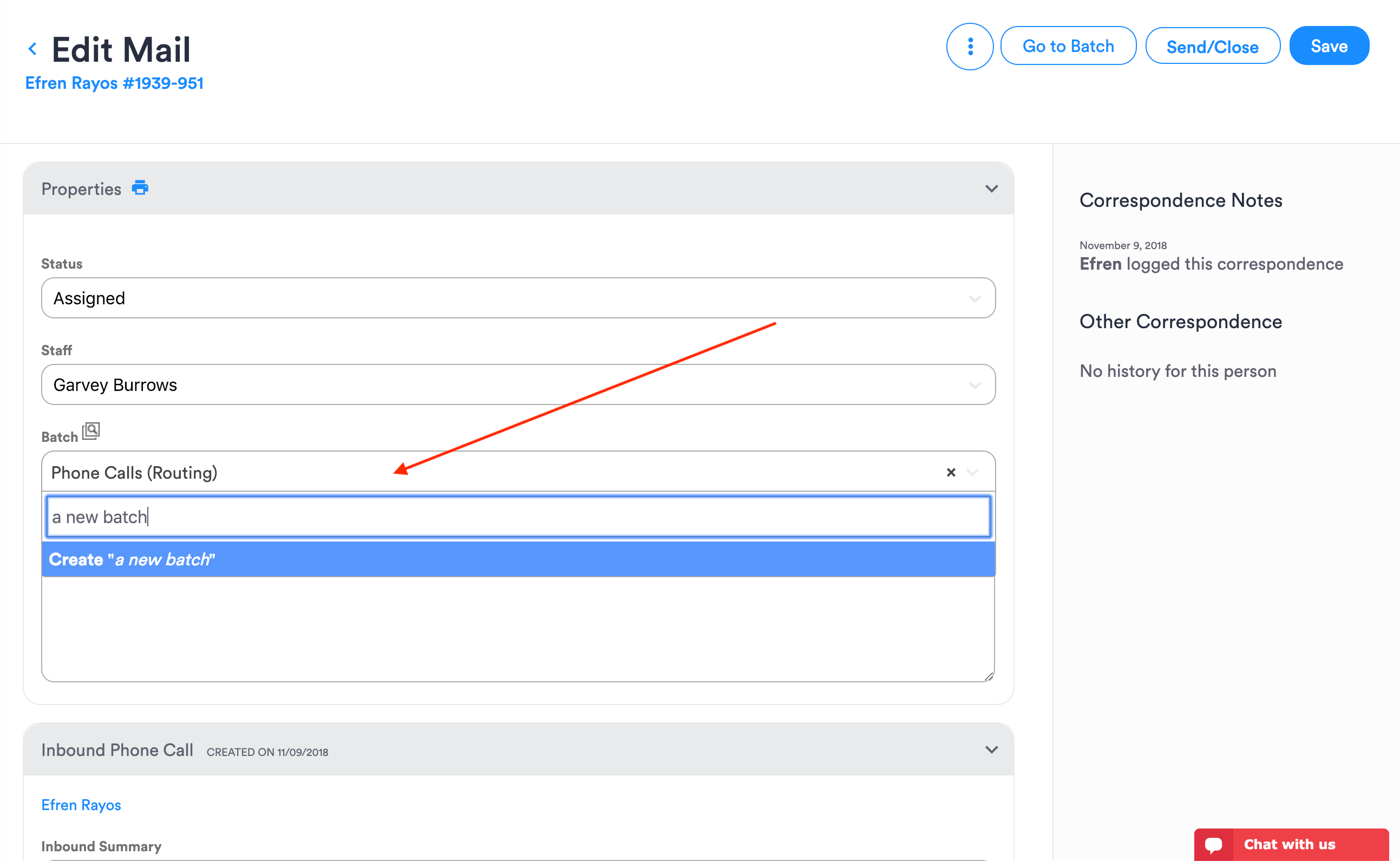The height and width of the screenshot is (861, 1400).
Task: Open the three-dot overflow menu
Action: 970,45
